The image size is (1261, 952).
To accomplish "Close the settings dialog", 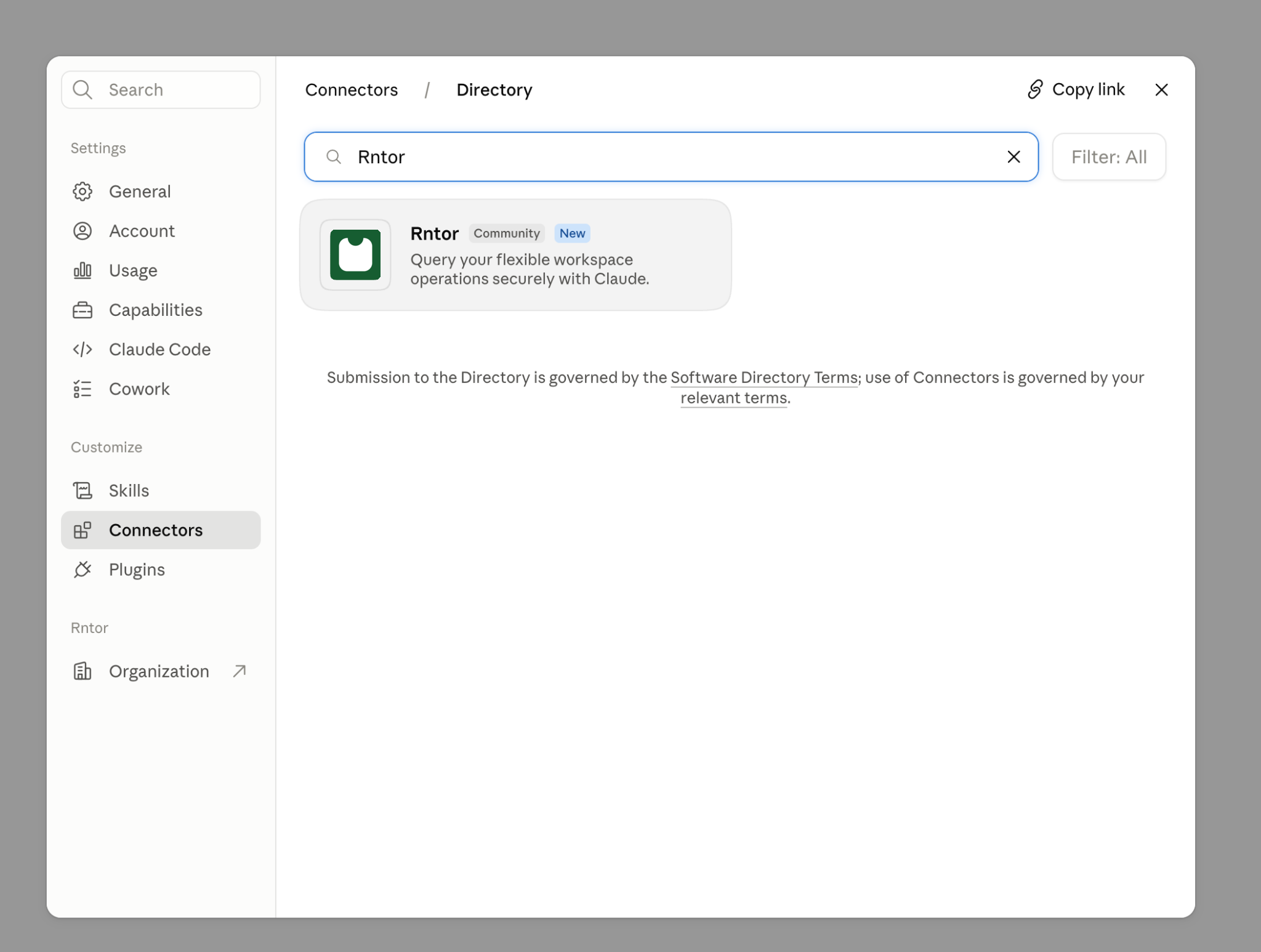I will coord(1161,89).
